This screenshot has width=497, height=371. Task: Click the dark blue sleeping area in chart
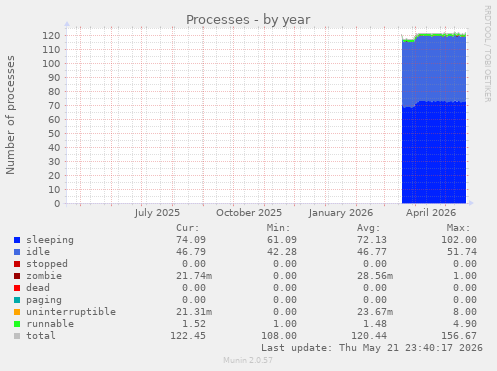434,153
